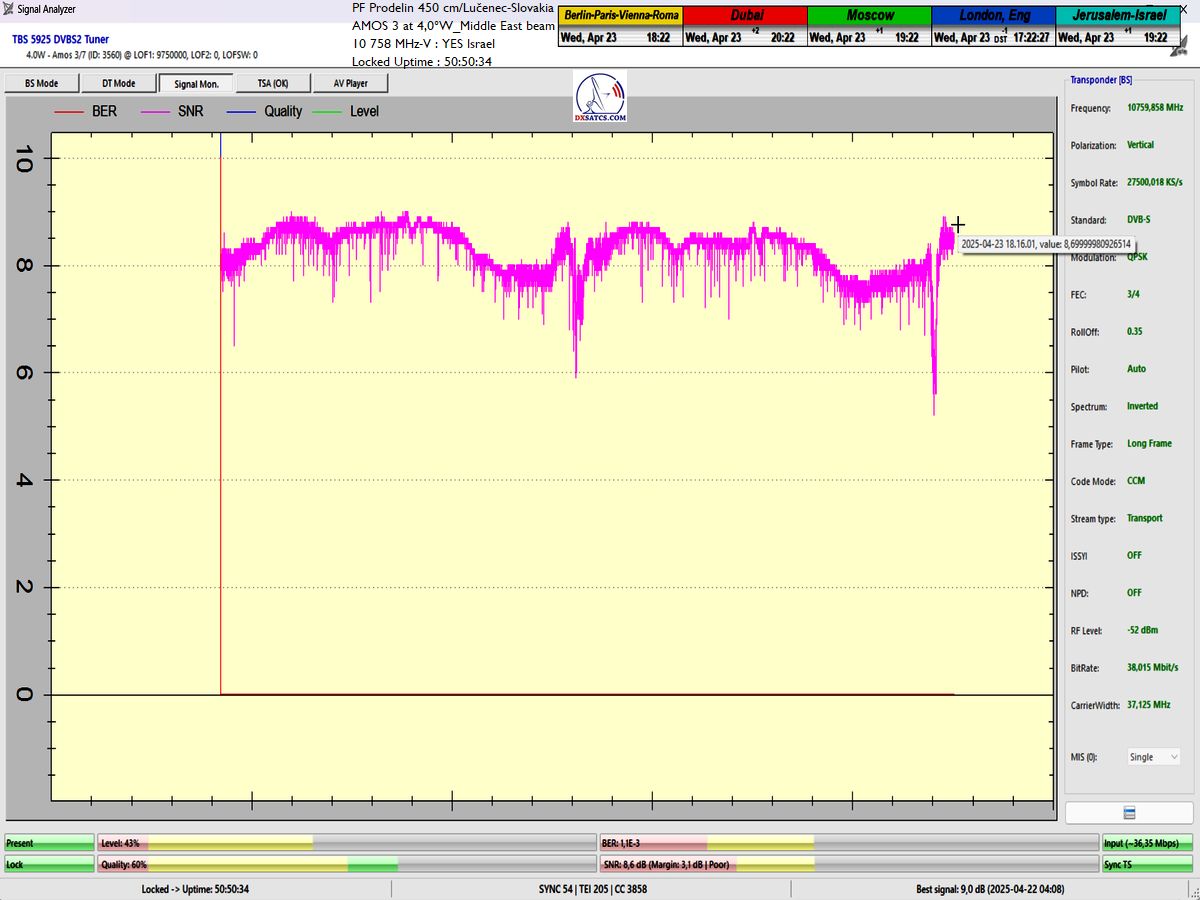Click the blue Quality legend line
1200x900 pixels.
coord(242,112)
